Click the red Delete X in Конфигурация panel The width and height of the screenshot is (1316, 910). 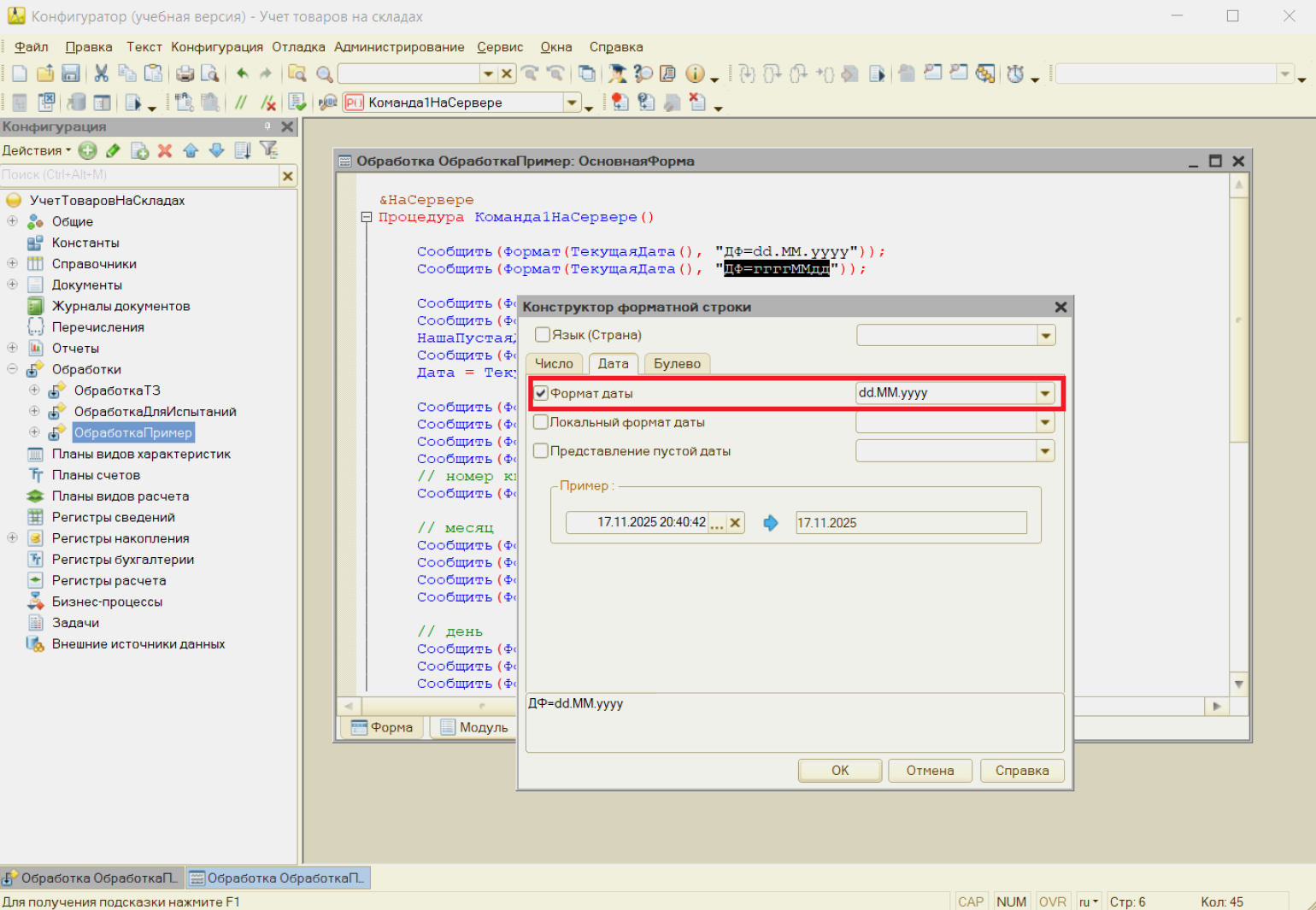pos(165,150)
